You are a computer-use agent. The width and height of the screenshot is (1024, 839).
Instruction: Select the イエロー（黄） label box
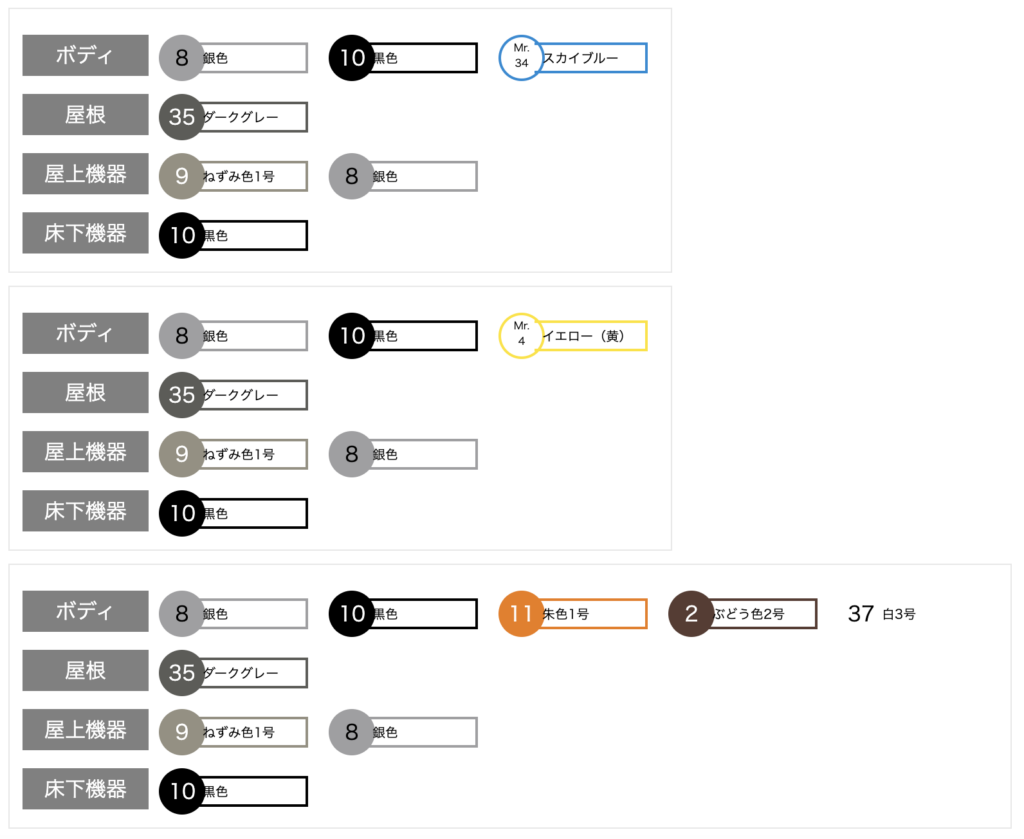(x=593, y=336)
